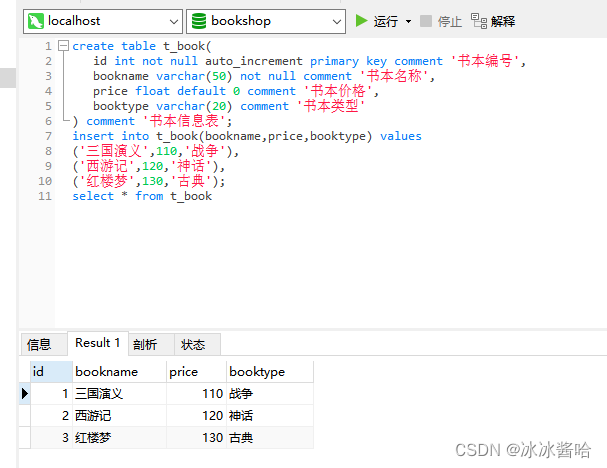Click the green Run play icon
This screenshot has height=468, width=607.
tap(361, 21)
